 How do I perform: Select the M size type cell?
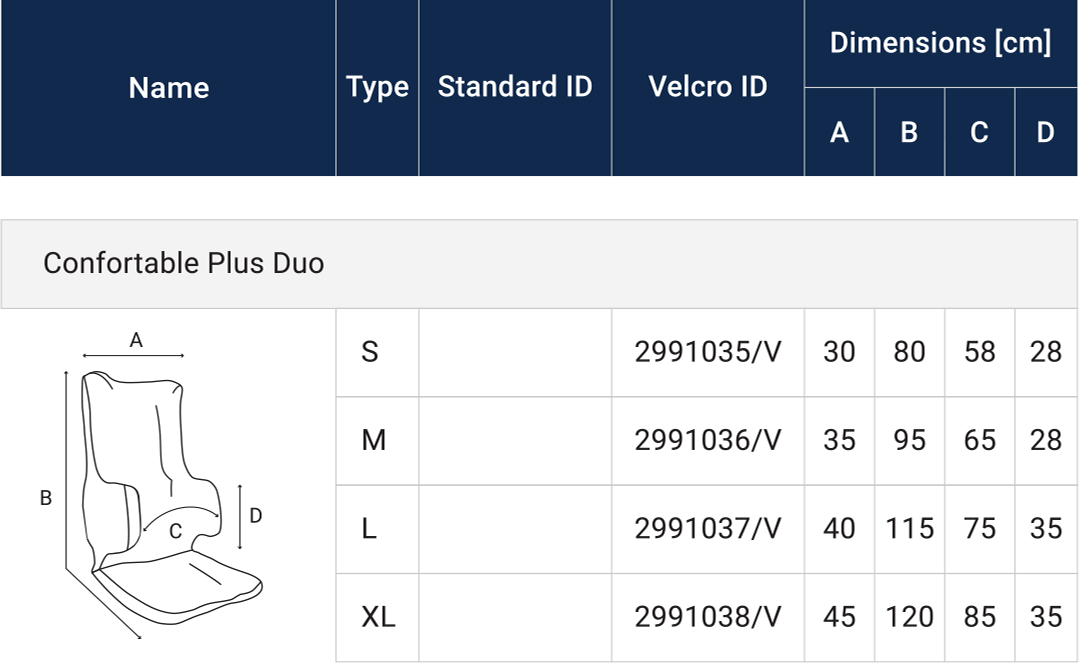[x=373, y=440]
